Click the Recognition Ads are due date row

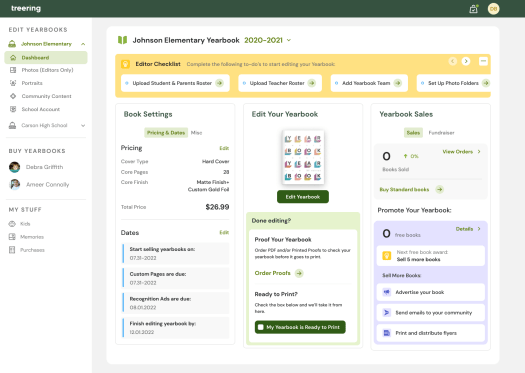click(176, 303)
